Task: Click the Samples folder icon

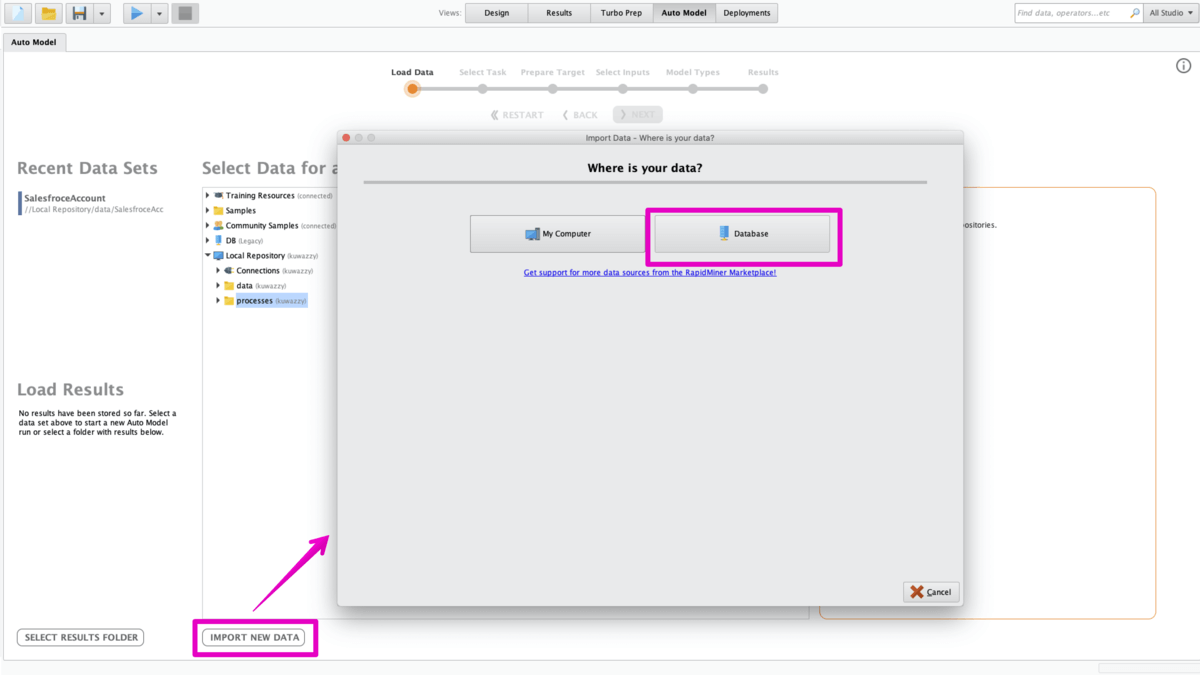Action: pyautogui.click(x=218, y=210)
